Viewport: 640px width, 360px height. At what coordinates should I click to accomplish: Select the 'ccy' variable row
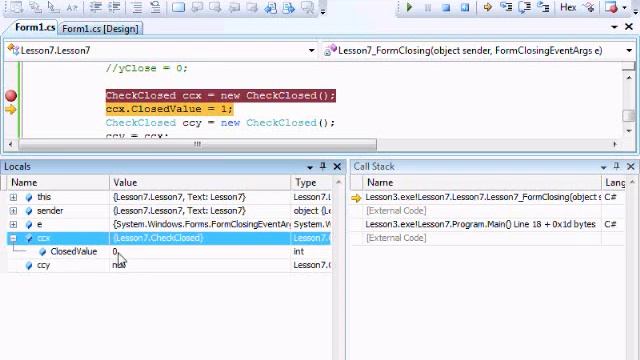169,265
